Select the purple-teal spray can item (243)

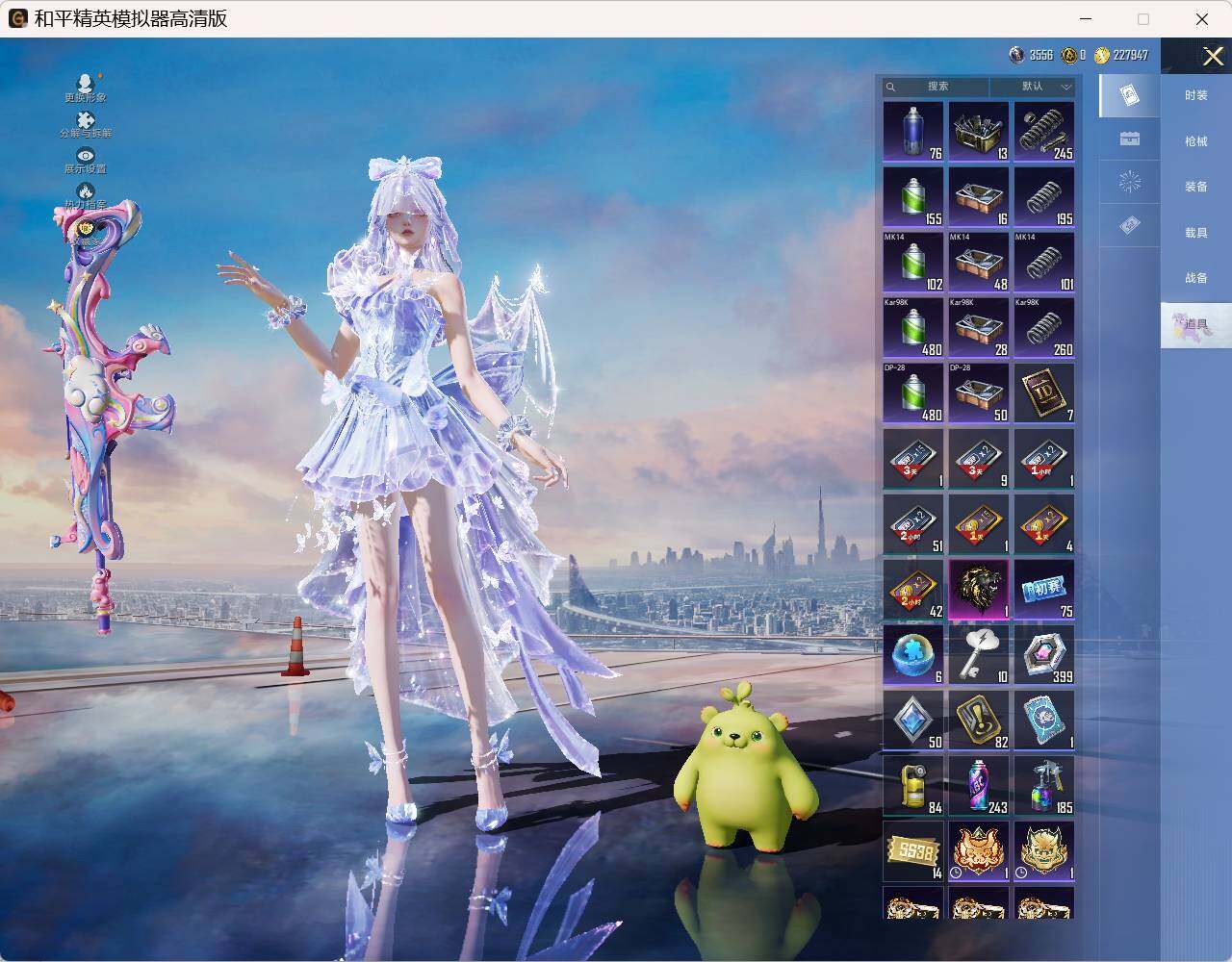979,785
